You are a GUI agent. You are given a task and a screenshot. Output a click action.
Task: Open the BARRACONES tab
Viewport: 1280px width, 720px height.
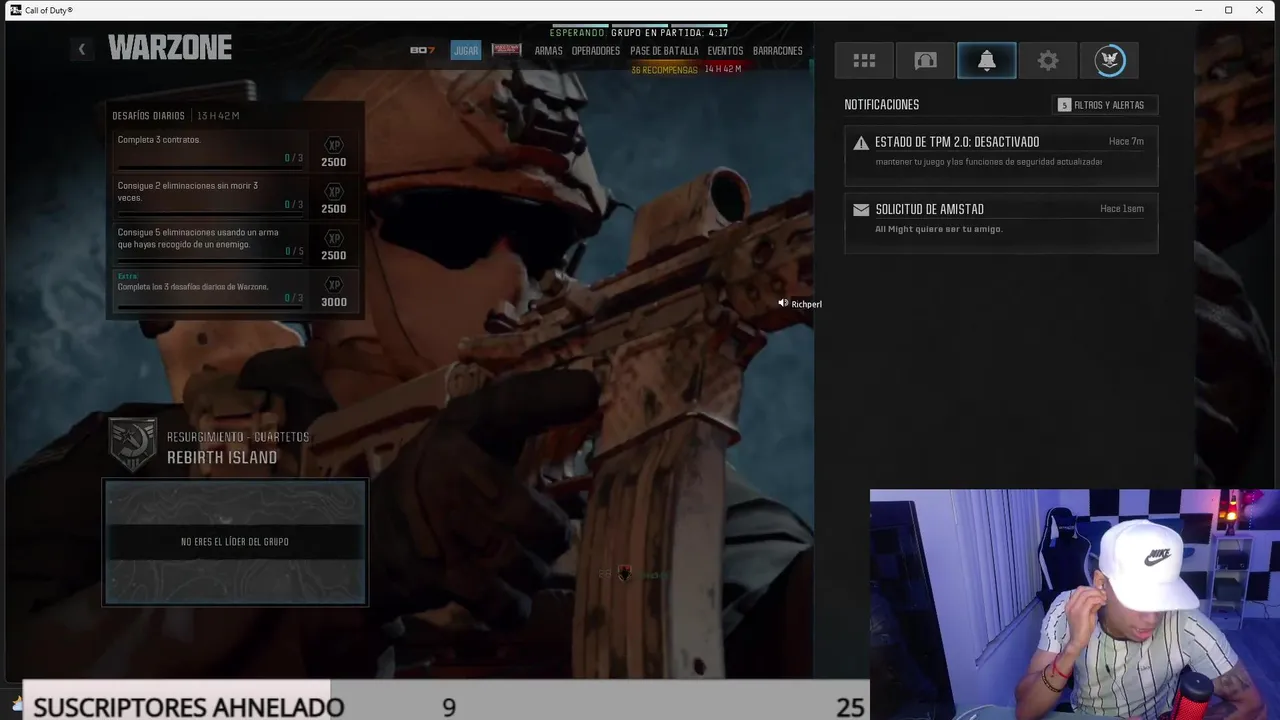pyautogui.click(x=778, y=51)
